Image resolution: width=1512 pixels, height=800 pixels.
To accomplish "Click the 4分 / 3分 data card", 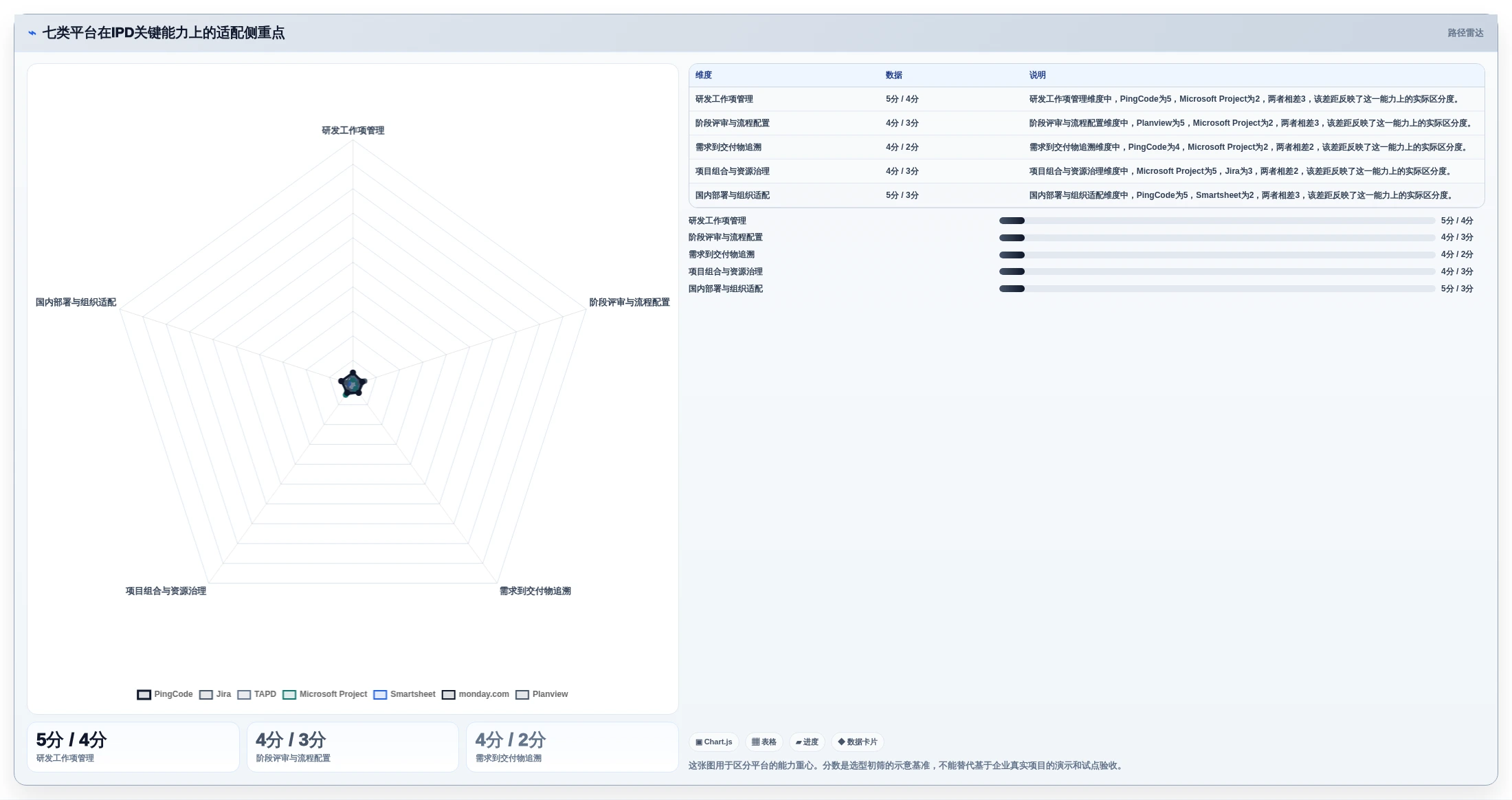I will (x=353, y=747).
